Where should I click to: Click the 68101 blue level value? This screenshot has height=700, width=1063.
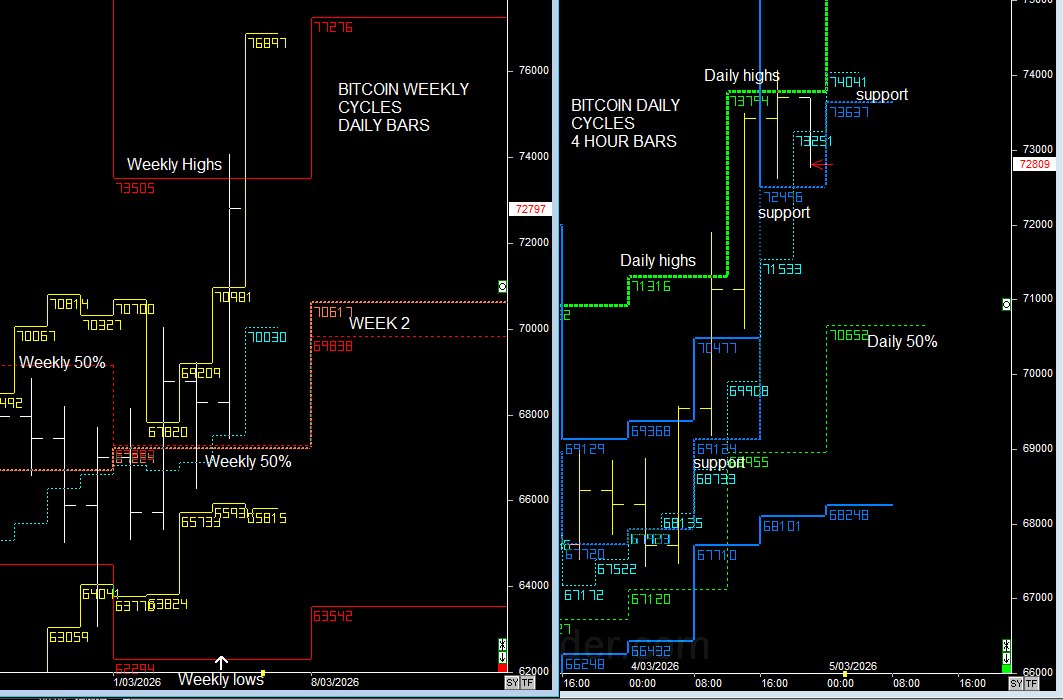[x=782, y=526]
